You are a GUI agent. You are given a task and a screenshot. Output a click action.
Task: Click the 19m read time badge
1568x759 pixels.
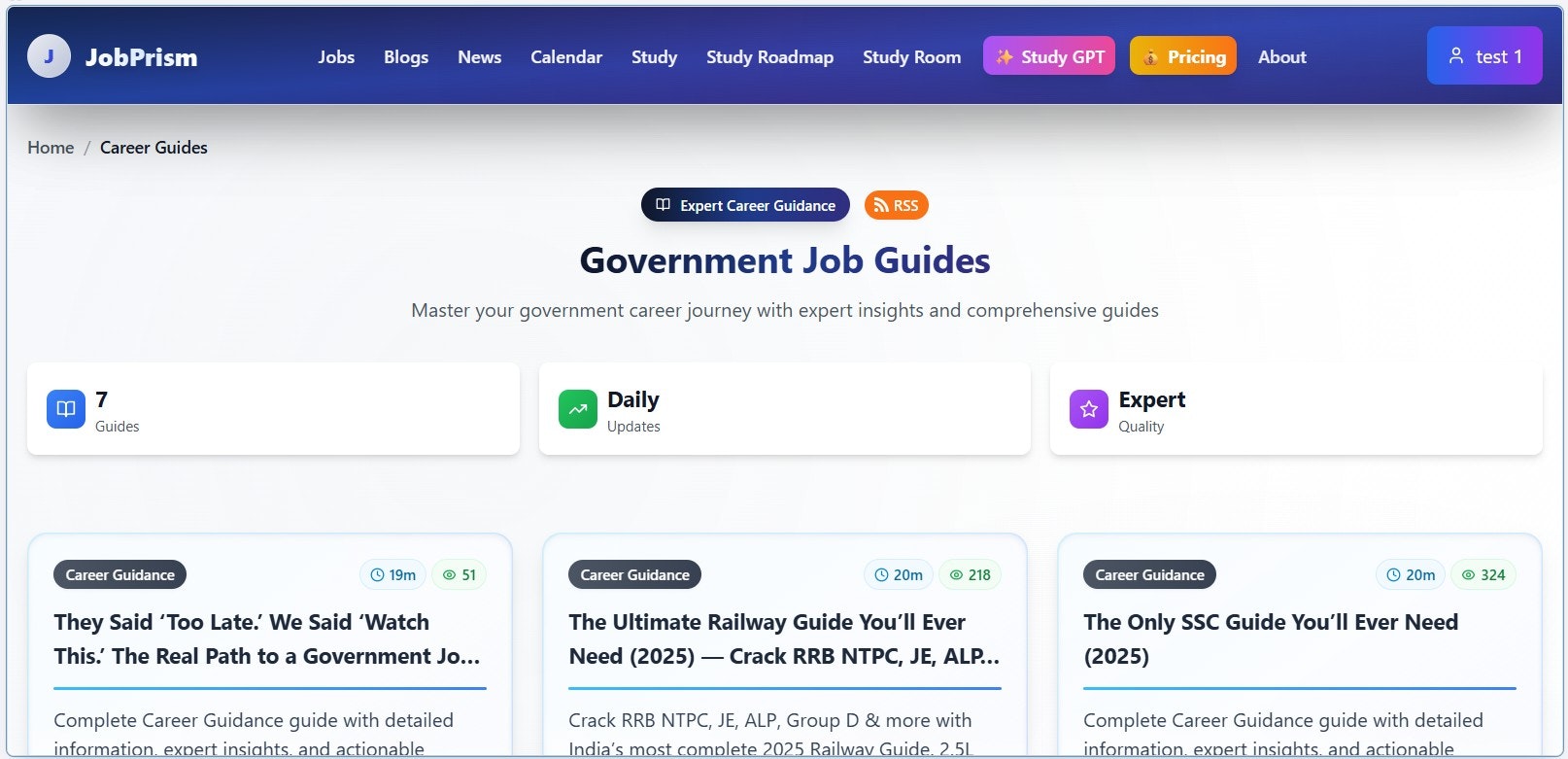(x=393, y=574)
